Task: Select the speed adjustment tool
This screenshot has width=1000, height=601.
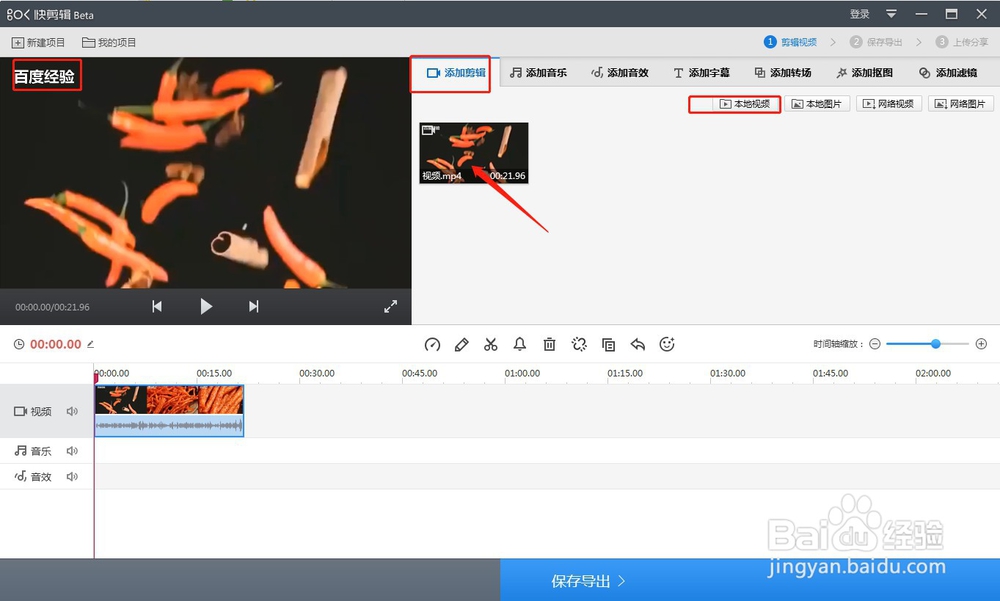Action: pyautogui.click(x=432, y=344)
